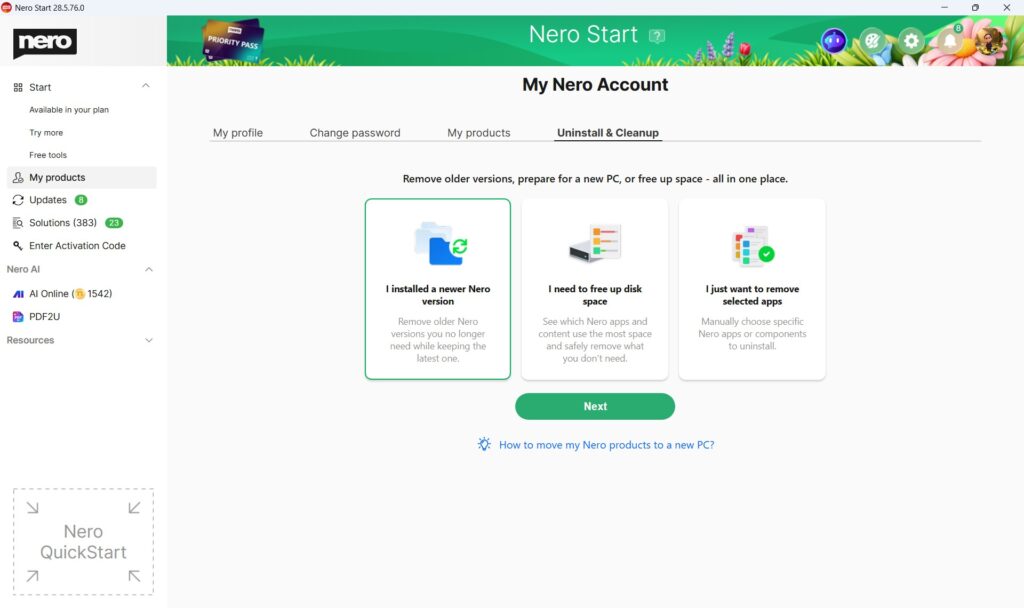Click the lightbulb tip icon
The width and height of the screenshot is (1024, 608).
click(x=484, y=444)
